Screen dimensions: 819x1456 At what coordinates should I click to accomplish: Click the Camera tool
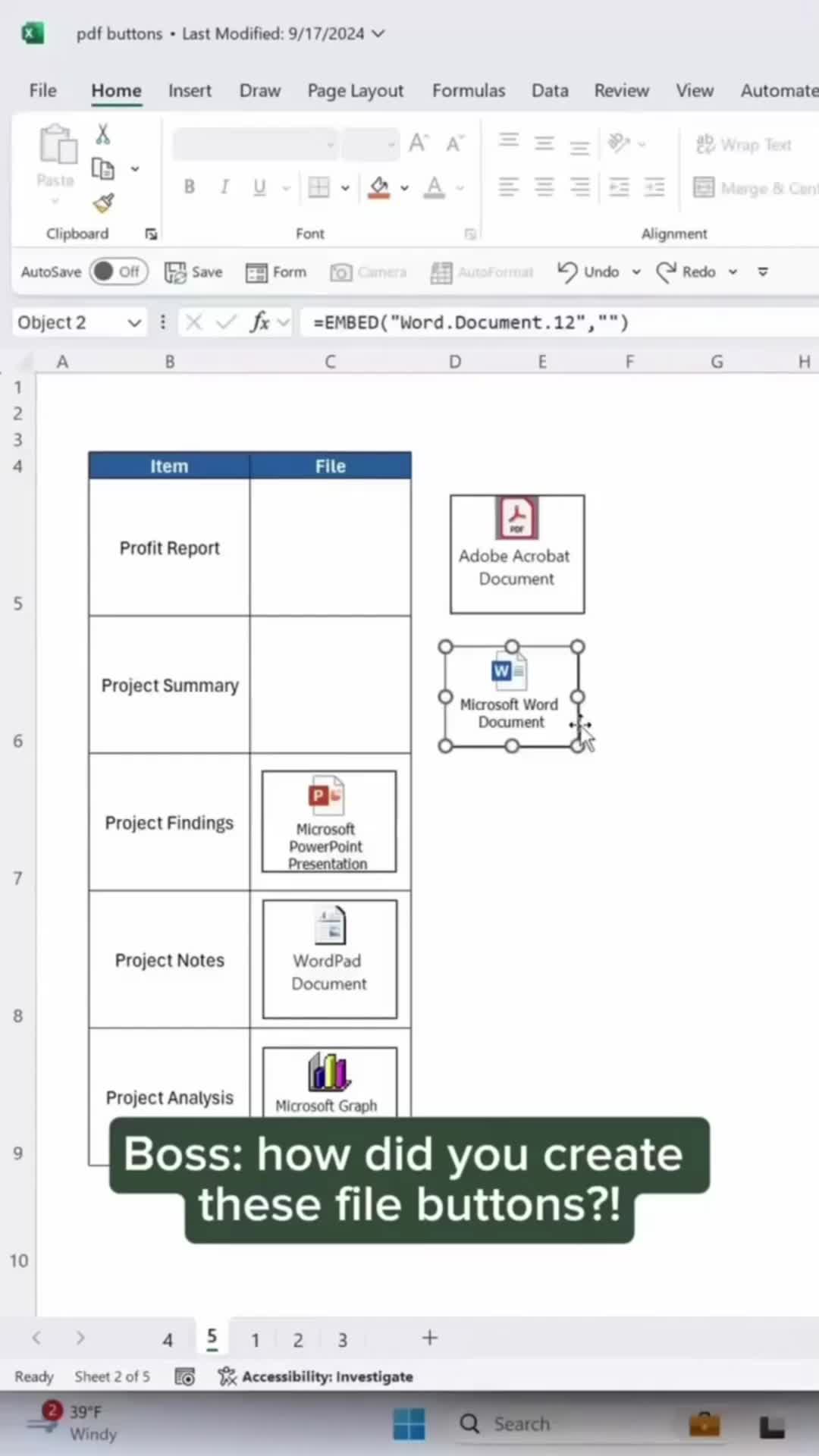click(x=369, y=272)
